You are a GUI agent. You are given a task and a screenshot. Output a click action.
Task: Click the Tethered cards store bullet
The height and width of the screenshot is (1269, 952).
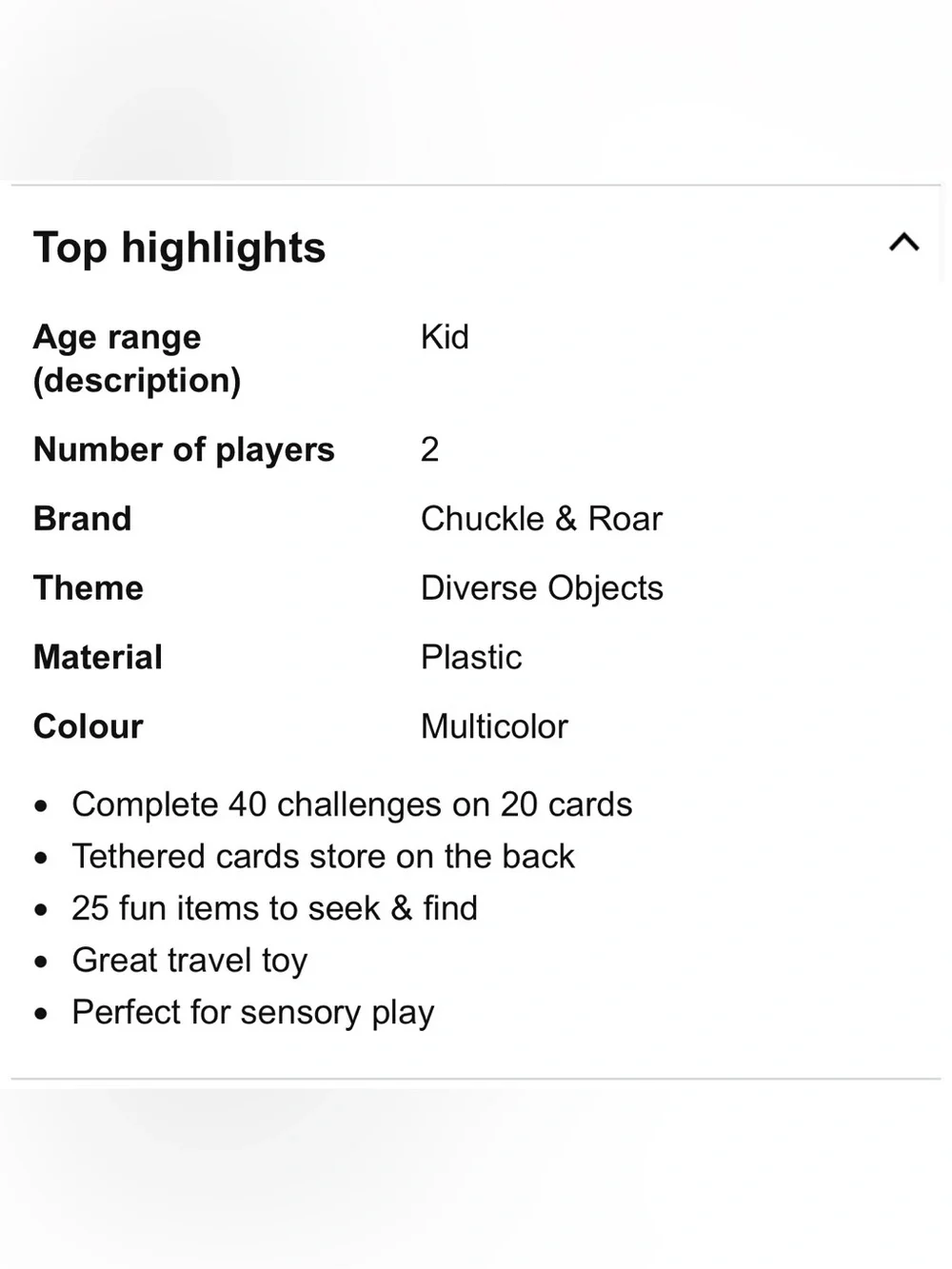(x=323, y=857)
